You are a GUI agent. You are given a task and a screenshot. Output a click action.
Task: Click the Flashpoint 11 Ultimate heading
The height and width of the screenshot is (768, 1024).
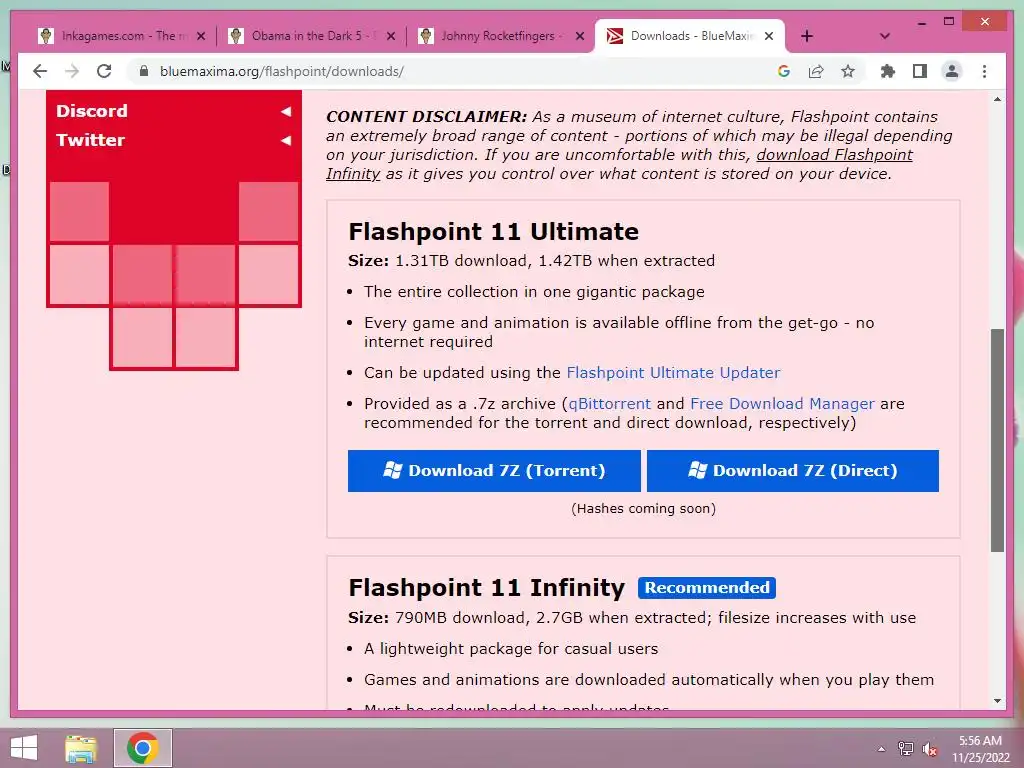[493, 232]
